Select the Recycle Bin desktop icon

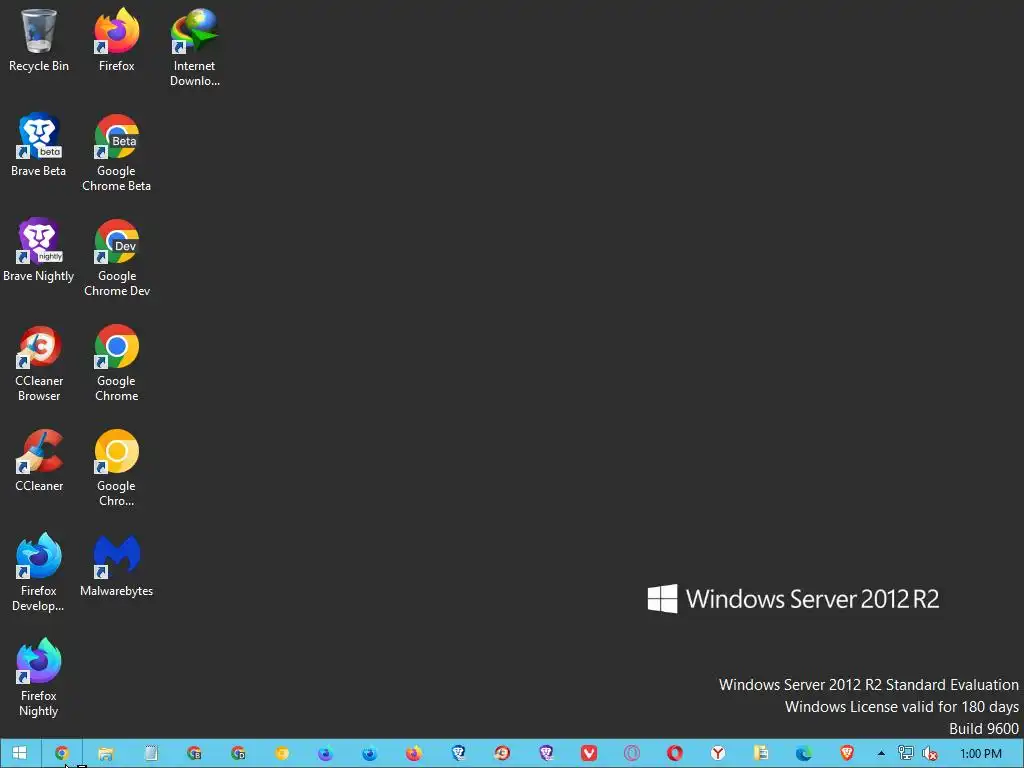(39, 40)
